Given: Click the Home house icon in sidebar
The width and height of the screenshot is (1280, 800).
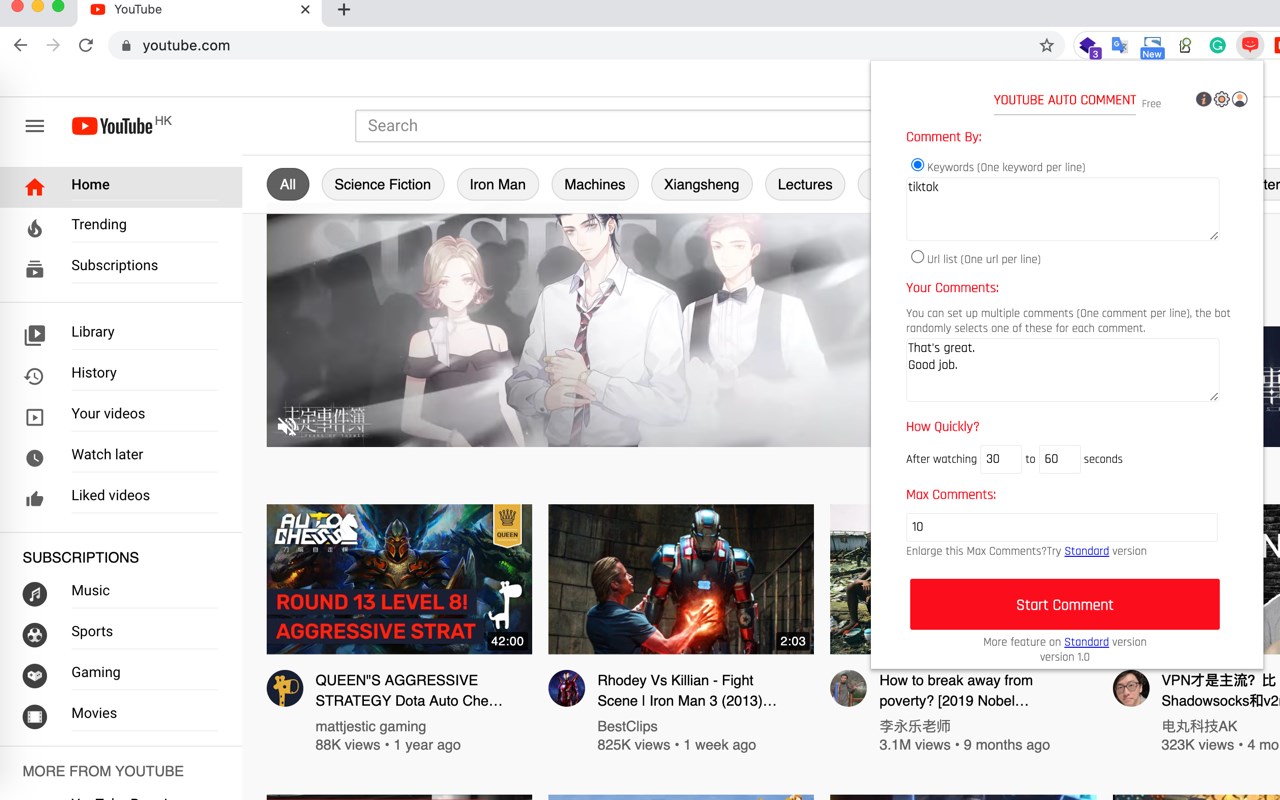Looking at the screenshot, I should 35,187.
